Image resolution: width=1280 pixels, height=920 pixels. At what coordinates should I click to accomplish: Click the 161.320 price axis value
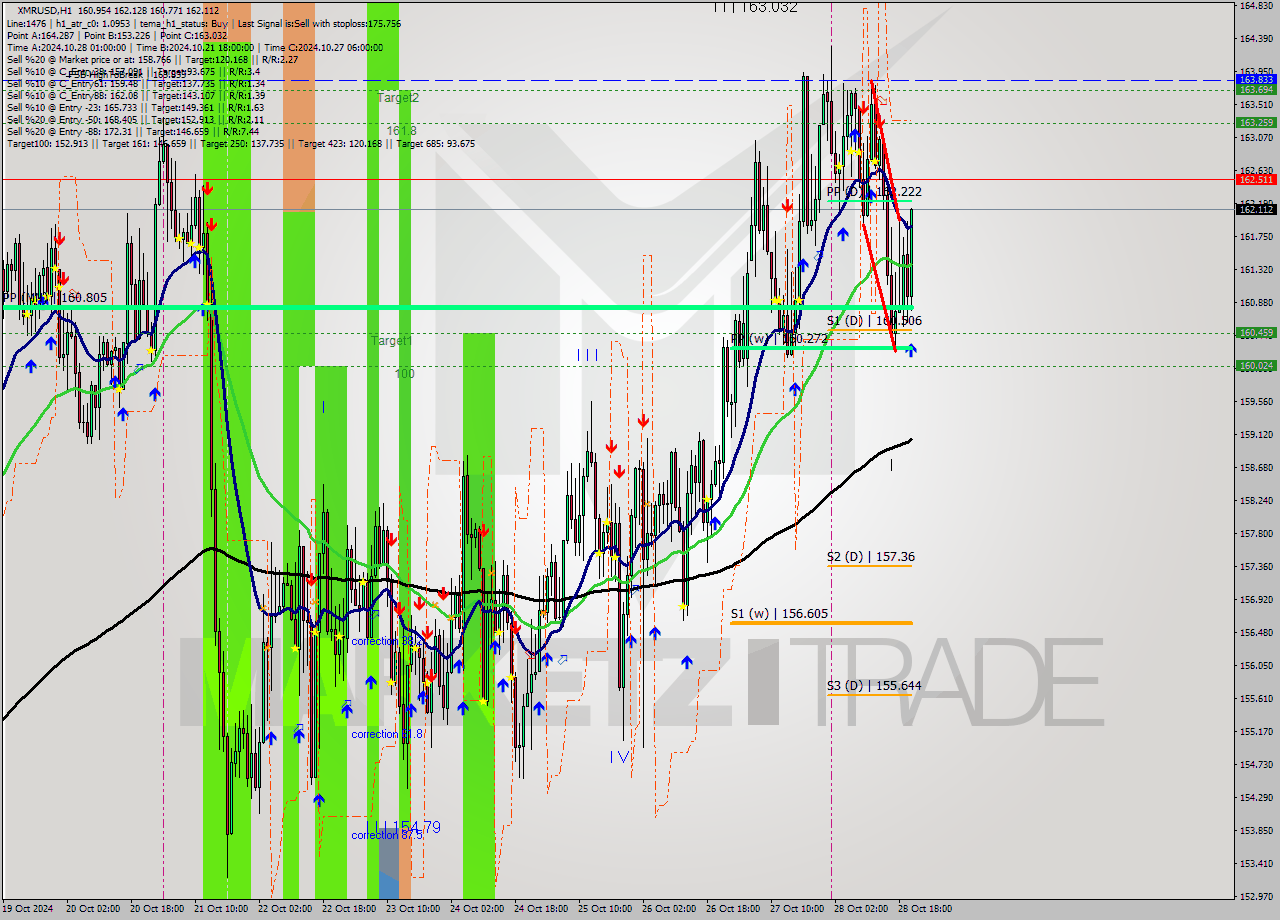pos(1255,270)
